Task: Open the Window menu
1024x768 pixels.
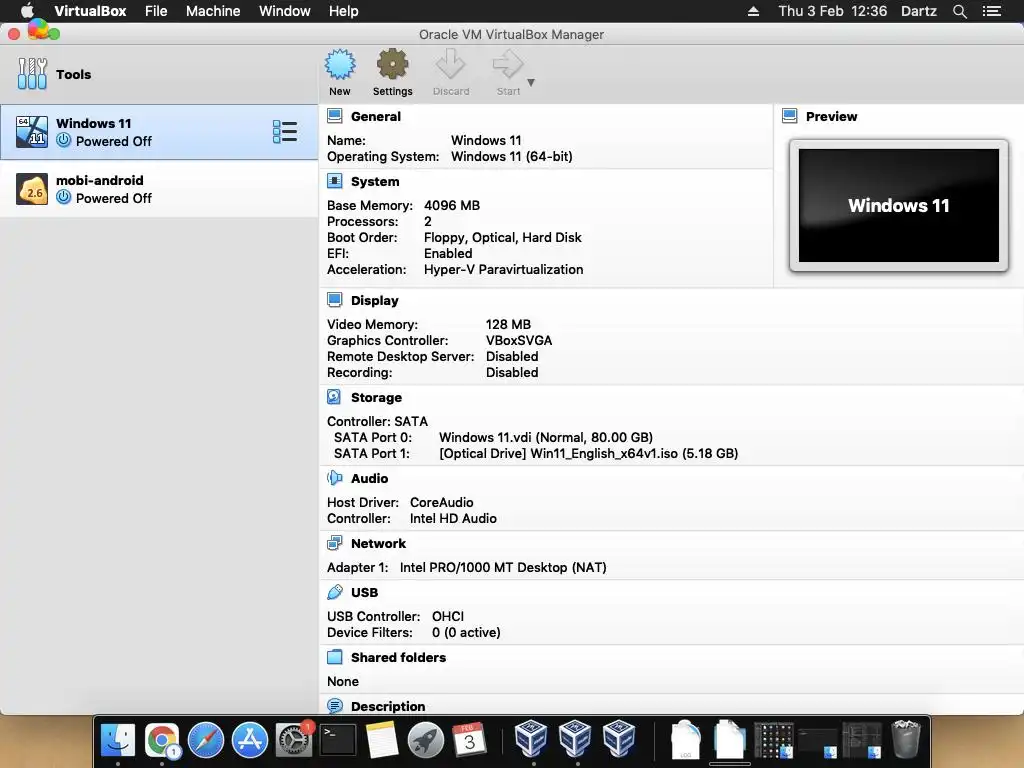Action: click(x=285, y=11)
